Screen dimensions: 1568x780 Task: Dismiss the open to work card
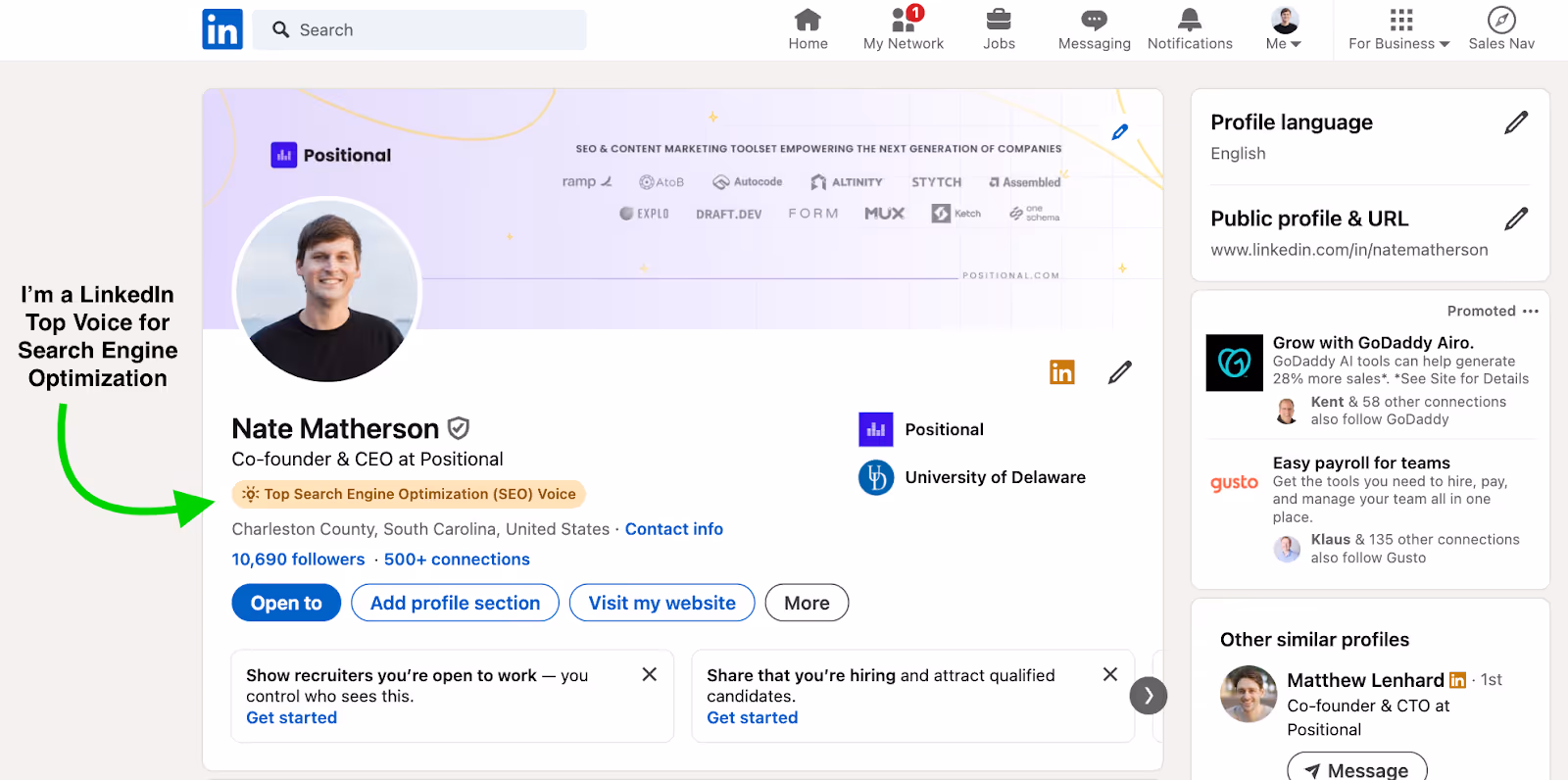649,674
